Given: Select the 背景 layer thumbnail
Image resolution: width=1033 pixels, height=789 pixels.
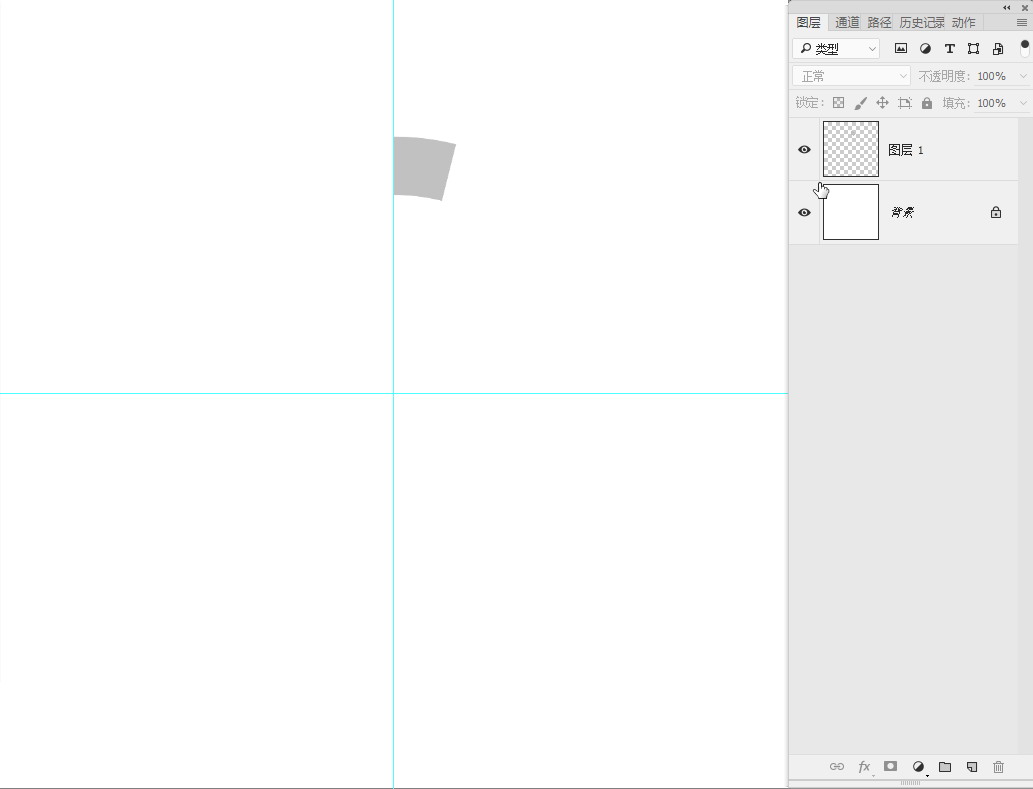Looking at the screenshot, I should tap(851, 212).
